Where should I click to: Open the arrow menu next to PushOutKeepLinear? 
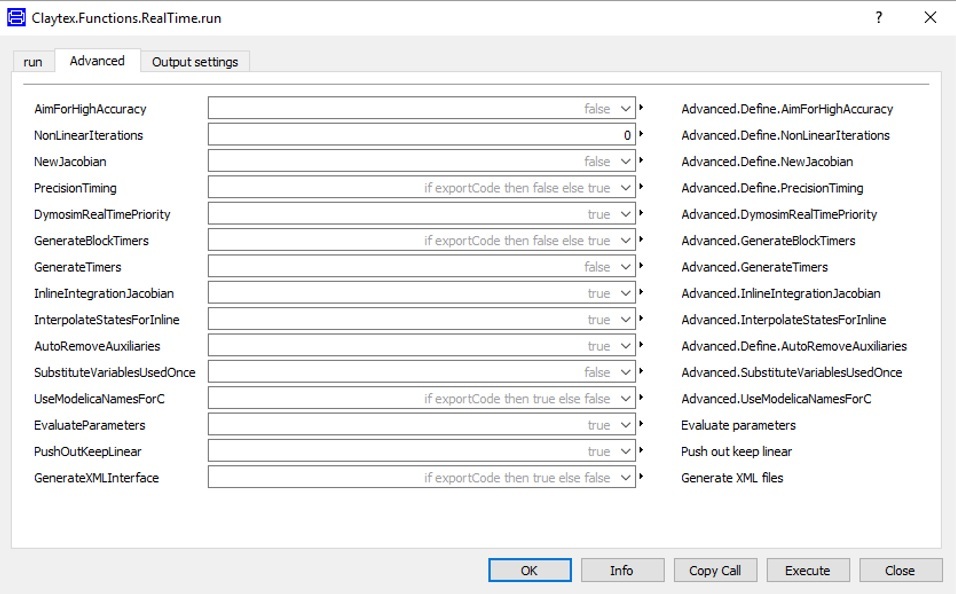click(x=641, y=450)
